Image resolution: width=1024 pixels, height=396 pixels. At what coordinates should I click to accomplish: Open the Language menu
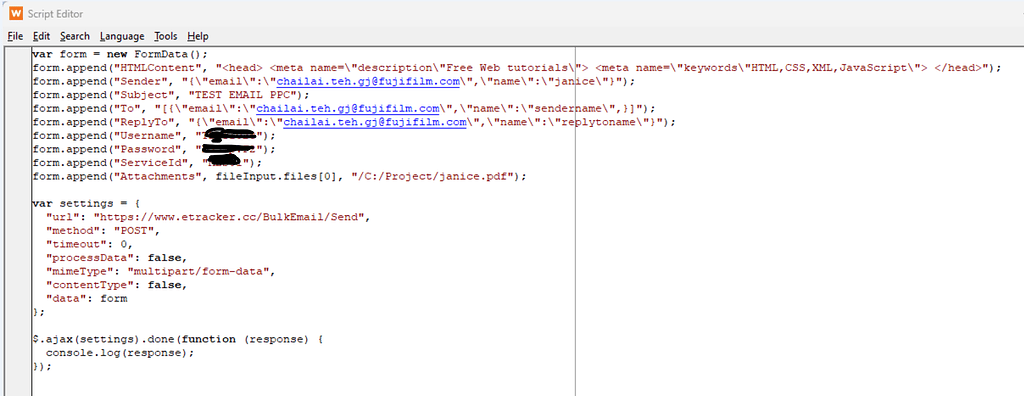[x=123, y=36]
